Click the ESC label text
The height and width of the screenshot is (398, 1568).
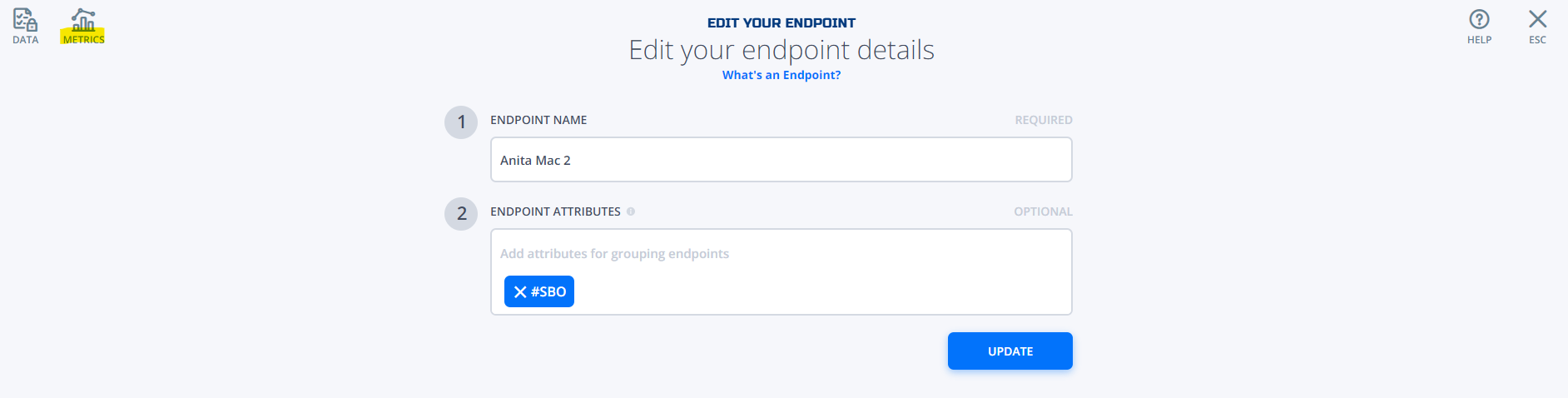coord(1537,39)
